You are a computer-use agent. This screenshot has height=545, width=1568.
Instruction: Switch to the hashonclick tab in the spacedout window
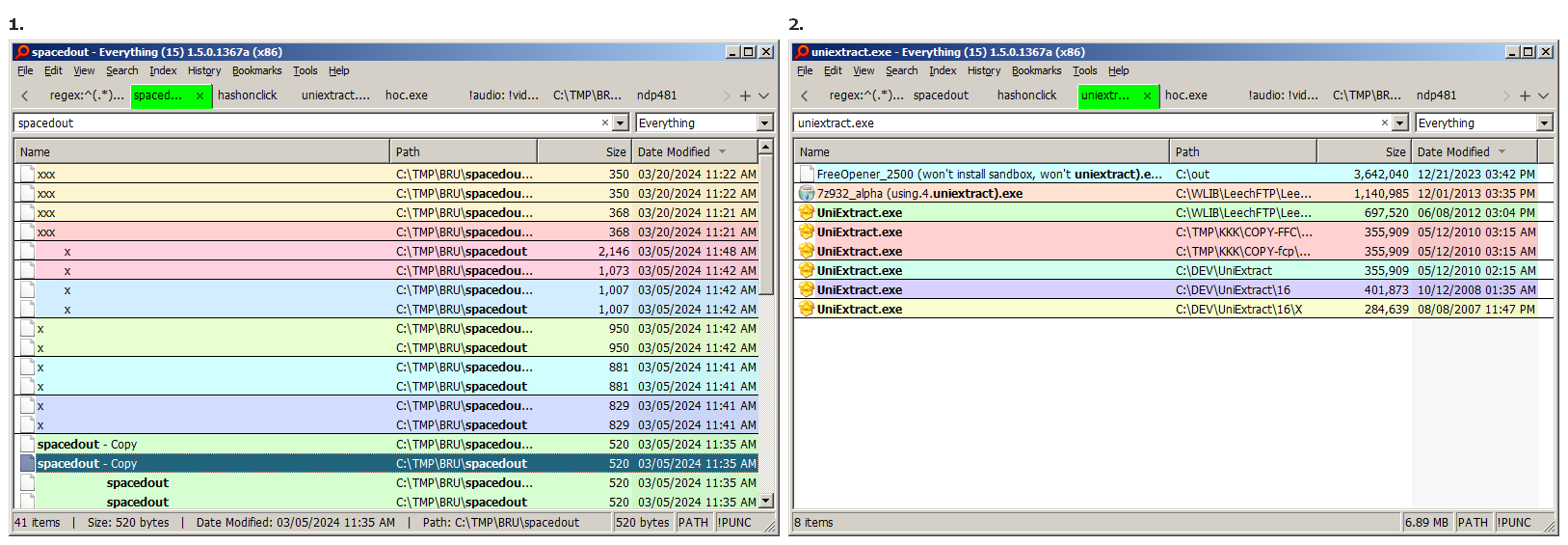pos(248,95)
